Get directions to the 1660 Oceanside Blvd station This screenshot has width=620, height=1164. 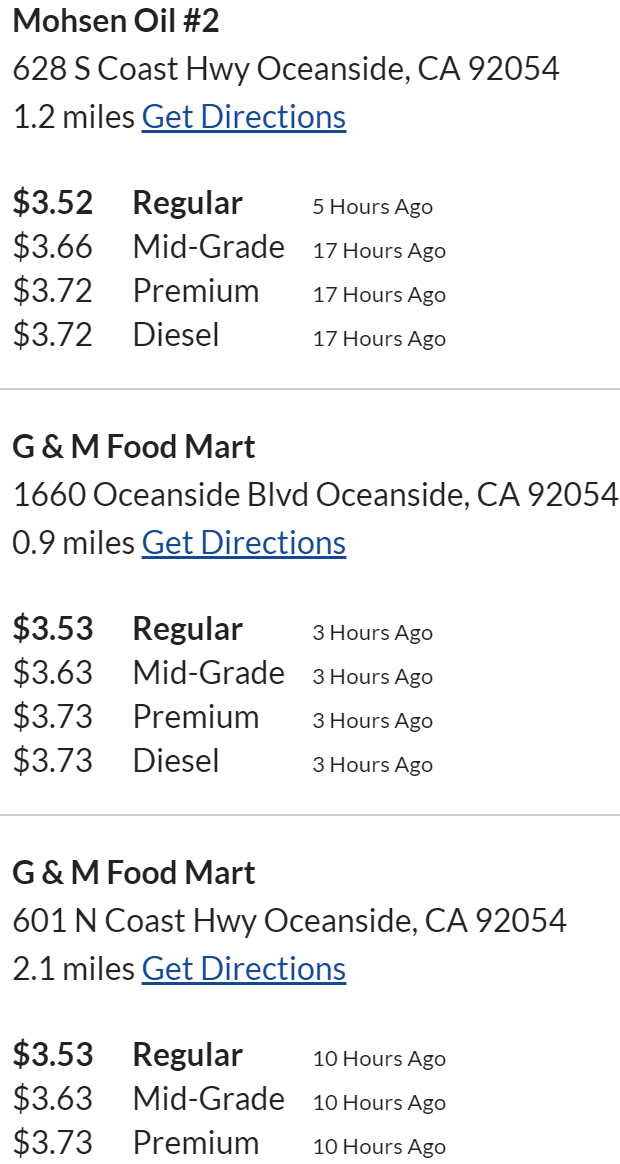click(244, 543)
